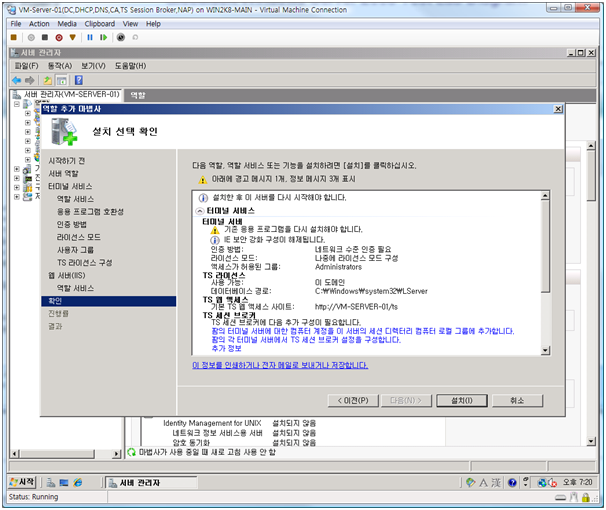The width and height of the screenshot is (606, 510).
Task: Click the network status tray icon
Action: (x=542, y=483)
